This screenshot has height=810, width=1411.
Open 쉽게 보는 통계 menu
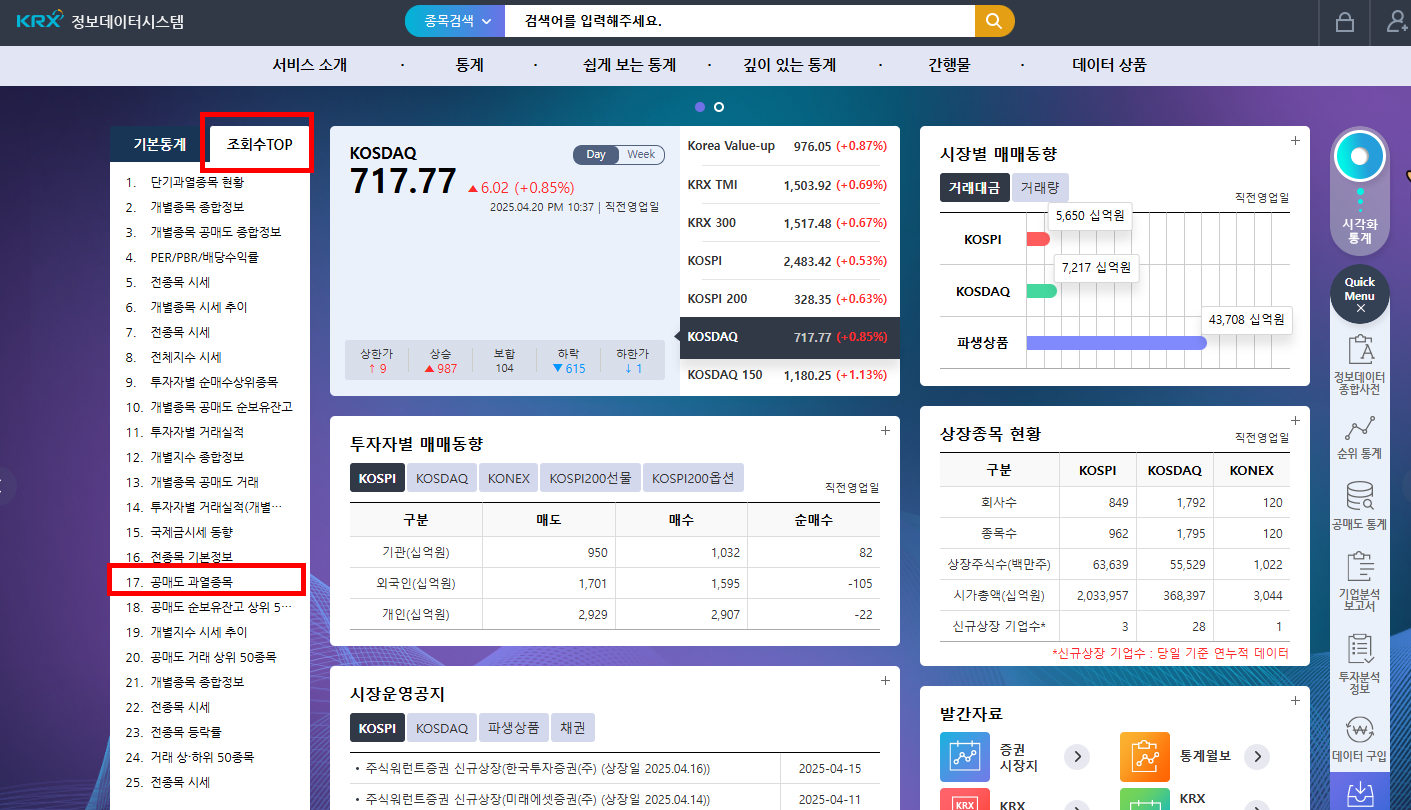[630, 65]
